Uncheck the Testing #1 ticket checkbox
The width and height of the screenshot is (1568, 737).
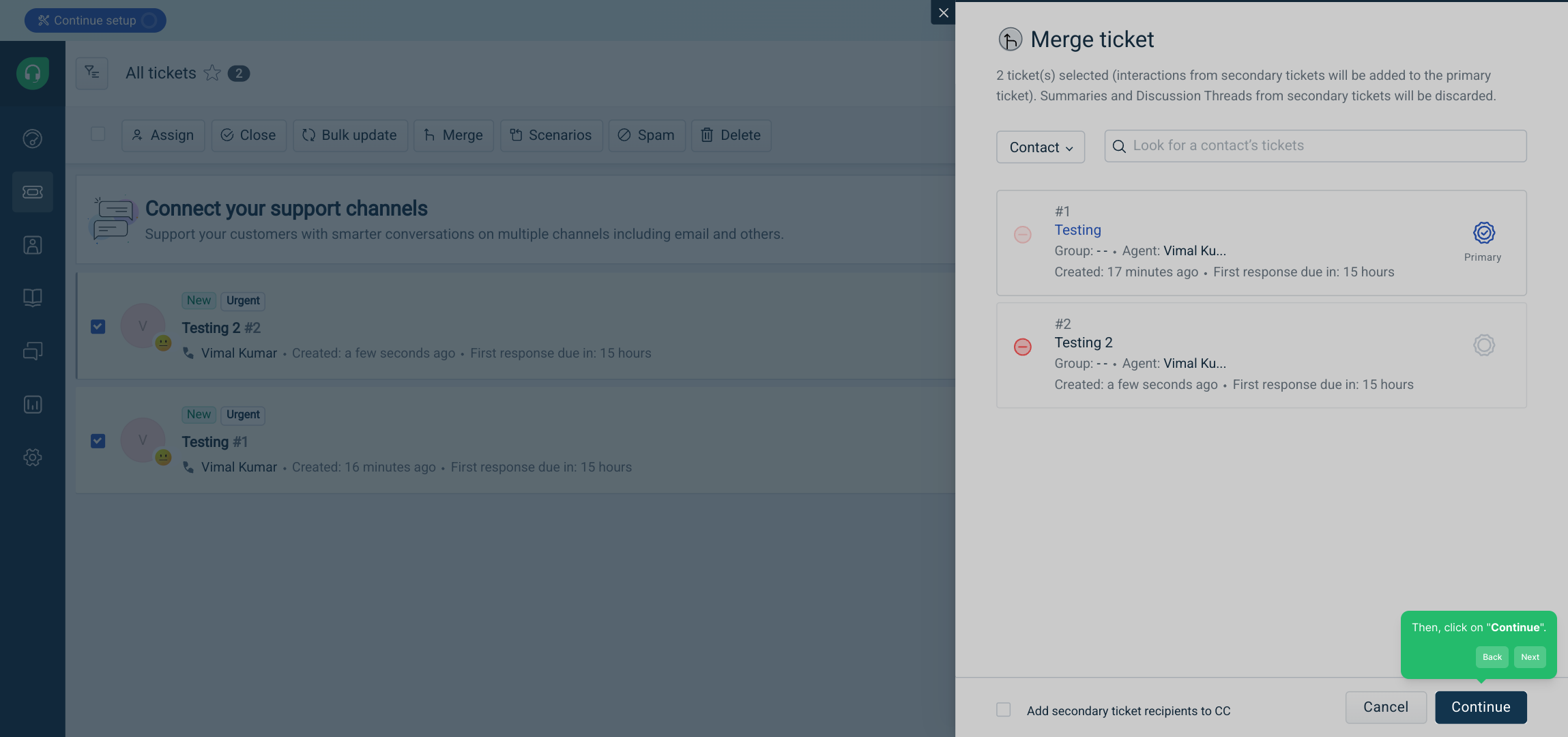click(x=98, y=441)
